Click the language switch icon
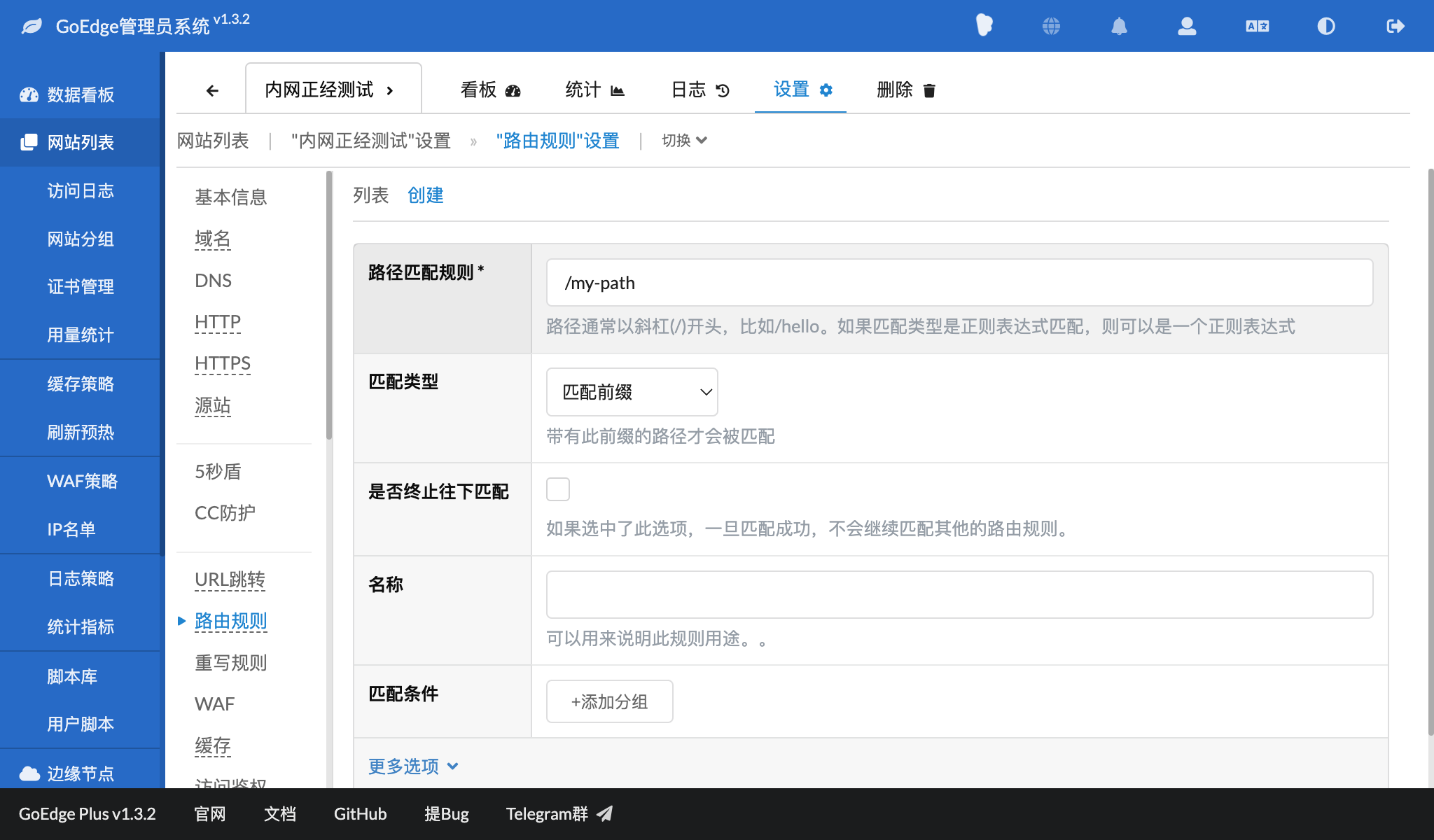 1258,27
